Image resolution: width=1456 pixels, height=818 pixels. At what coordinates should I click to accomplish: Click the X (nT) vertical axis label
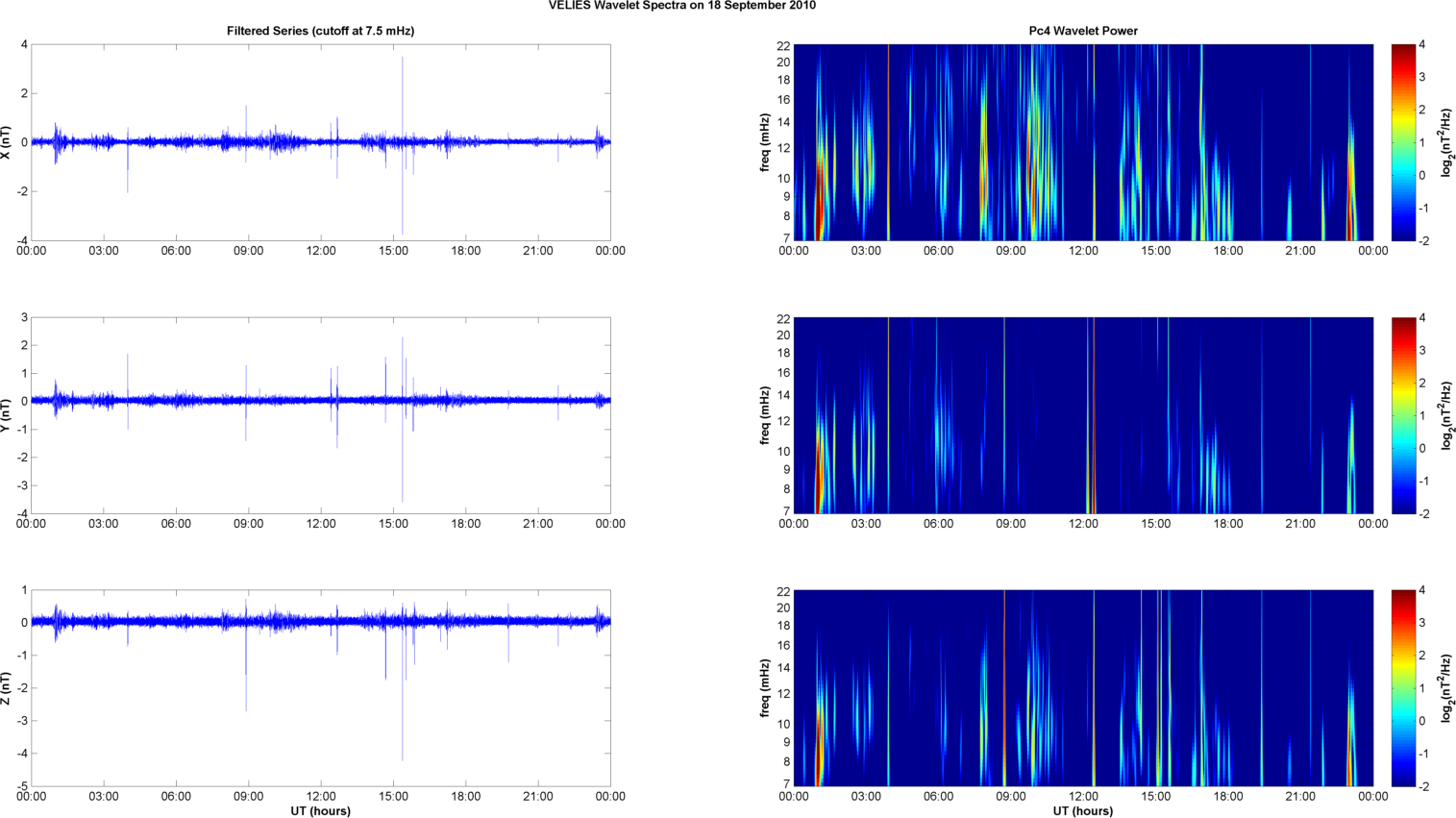pos(7,142)
